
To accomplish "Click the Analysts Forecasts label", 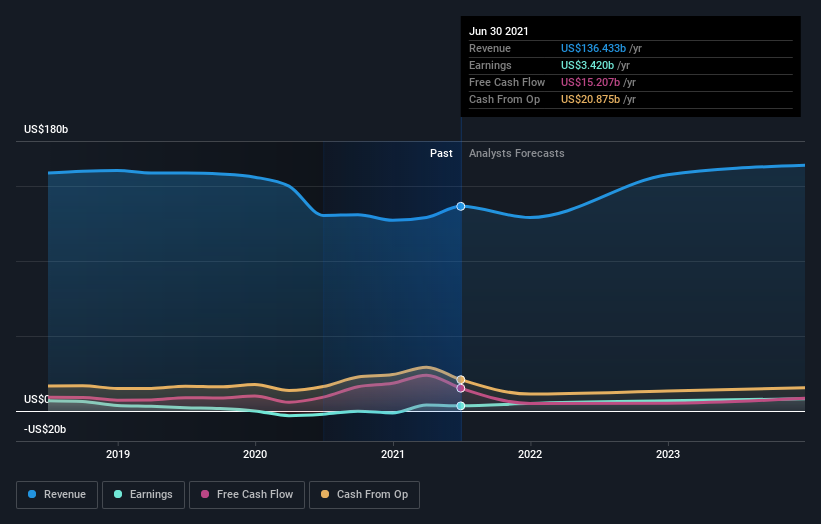I will pos(517,153).
